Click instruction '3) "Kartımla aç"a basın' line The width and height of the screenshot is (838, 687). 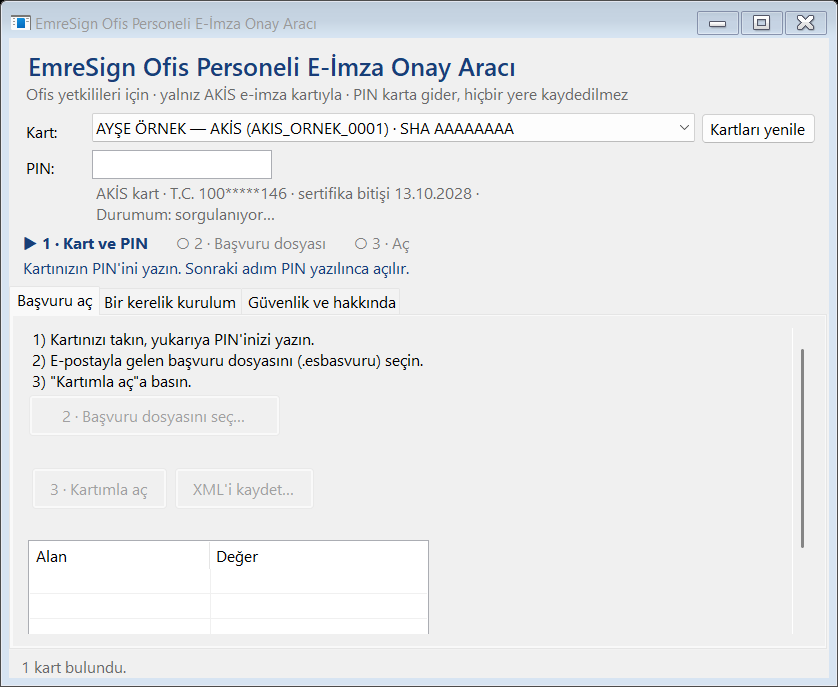[112, 382]
